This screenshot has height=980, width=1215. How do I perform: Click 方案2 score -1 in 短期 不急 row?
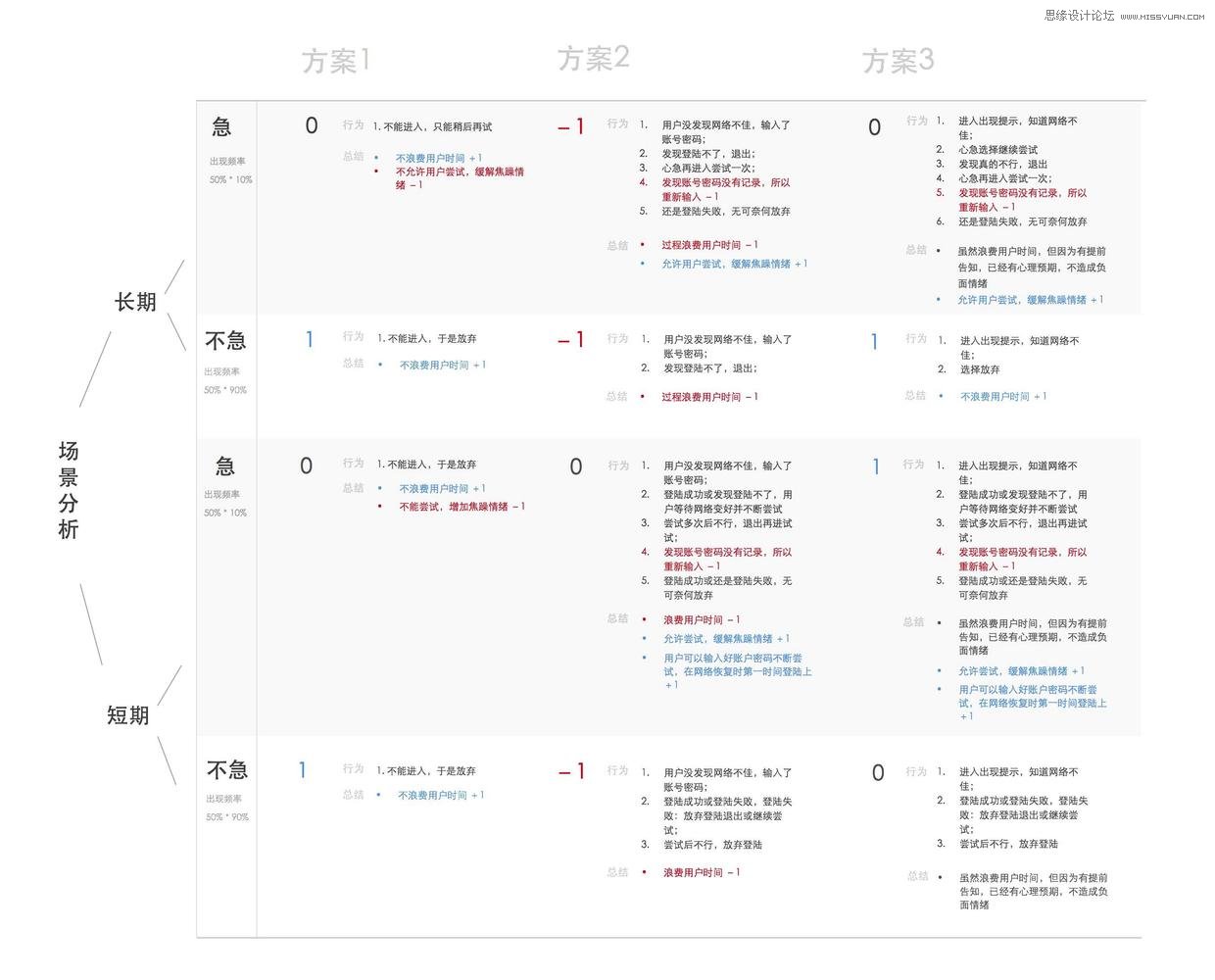pos(571,772)
